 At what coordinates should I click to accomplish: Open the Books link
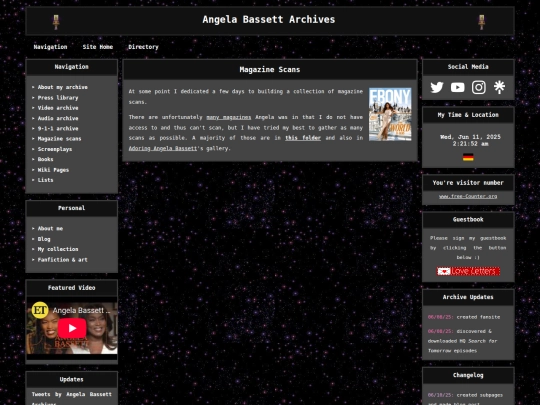45,159
